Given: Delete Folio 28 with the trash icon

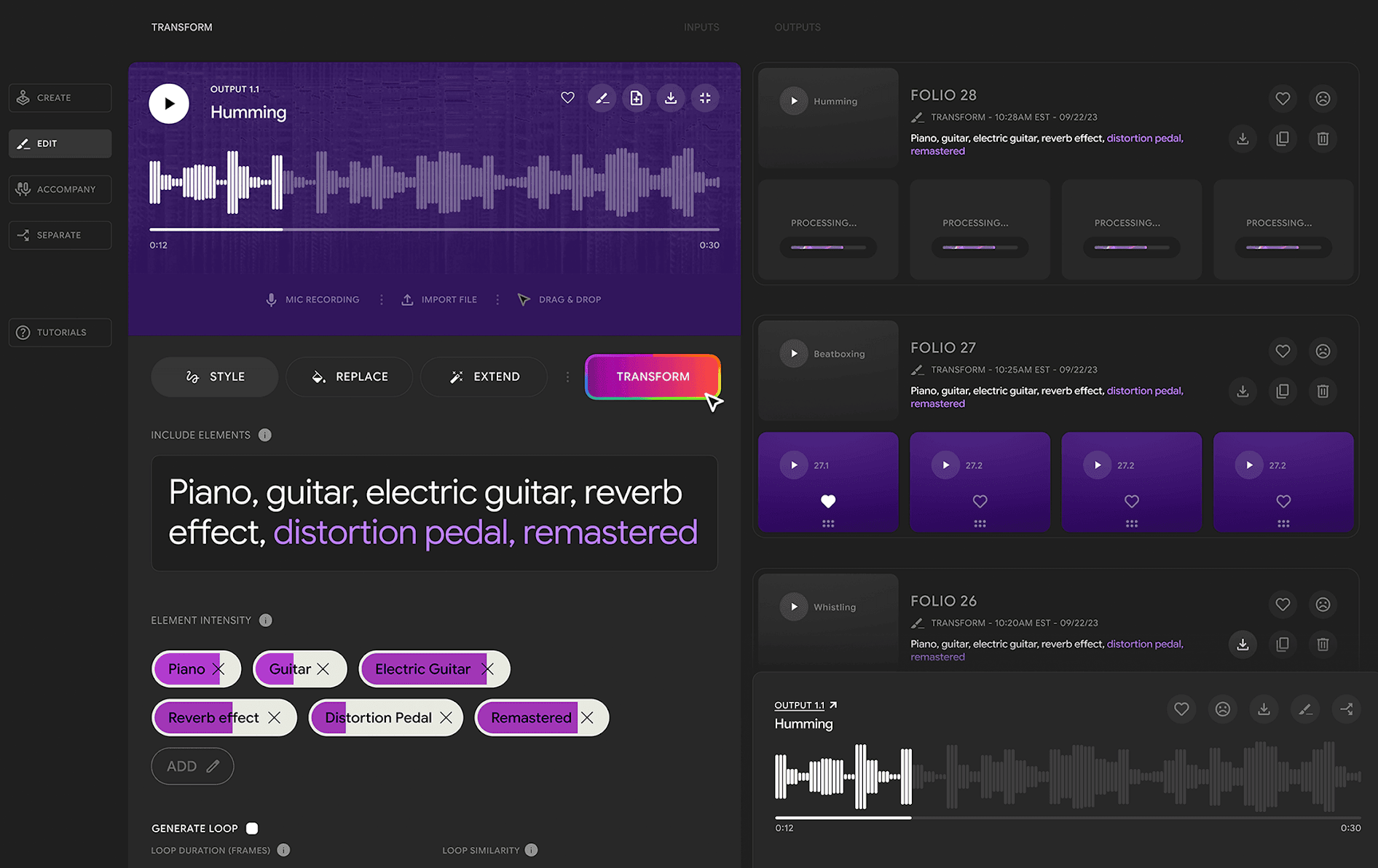Looking at the screenshot, I should (1323, 138).
